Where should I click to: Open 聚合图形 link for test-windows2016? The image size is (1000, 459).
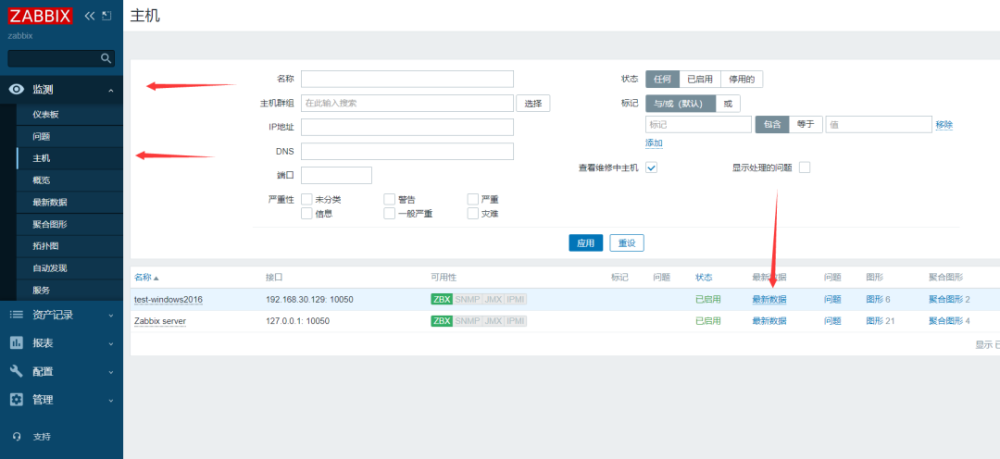[x=945, y=300]
